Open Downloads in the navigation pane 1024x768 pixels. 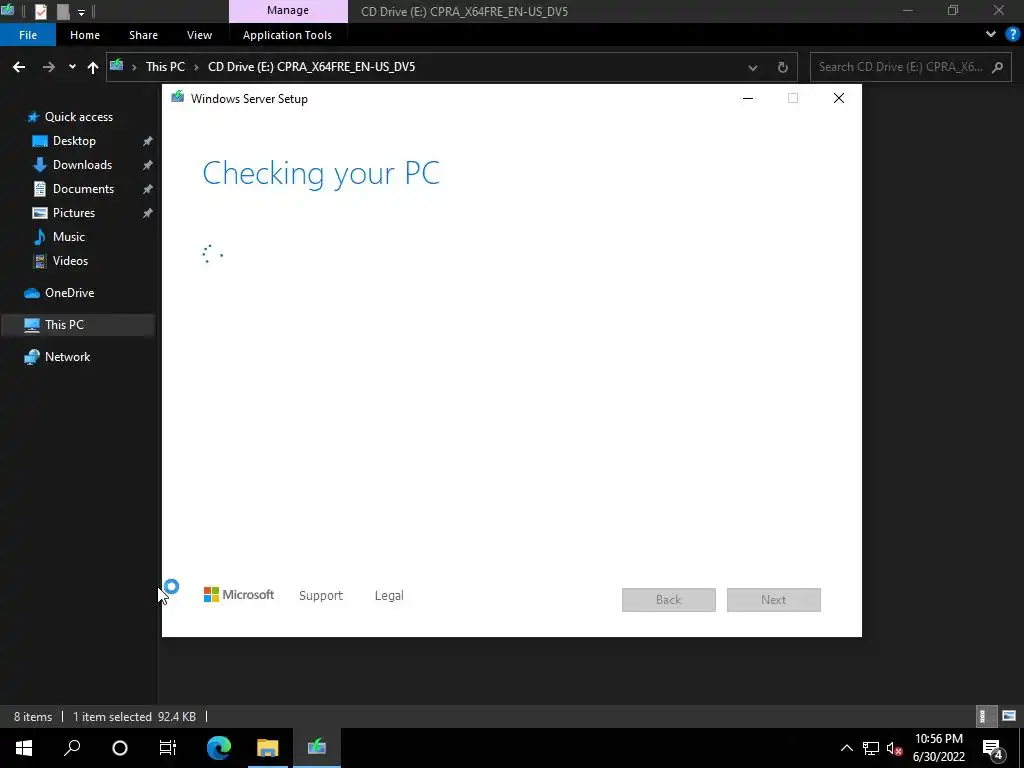pyautogui.click(x=82, y=165)
